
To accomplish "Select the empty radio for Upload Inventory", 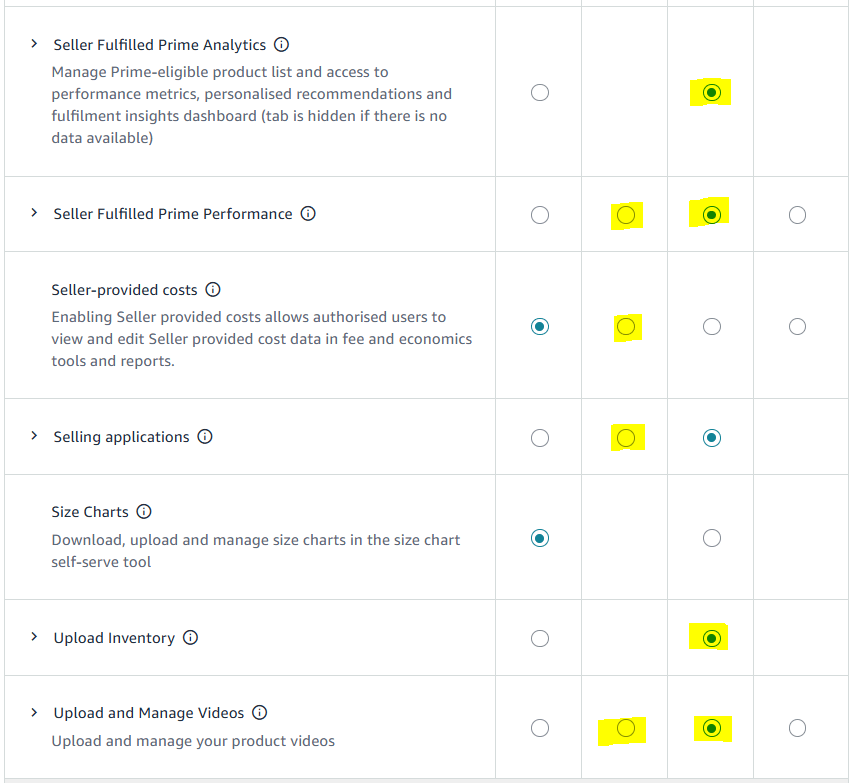I will click(x=540, y=638).
